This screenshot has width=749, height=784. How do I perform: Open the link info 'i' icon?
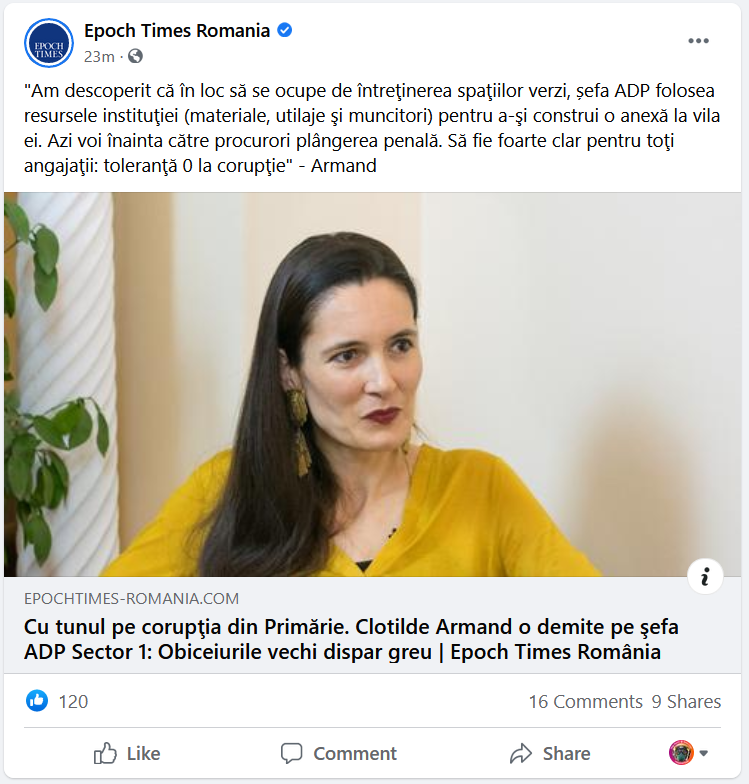click(705, 576)
